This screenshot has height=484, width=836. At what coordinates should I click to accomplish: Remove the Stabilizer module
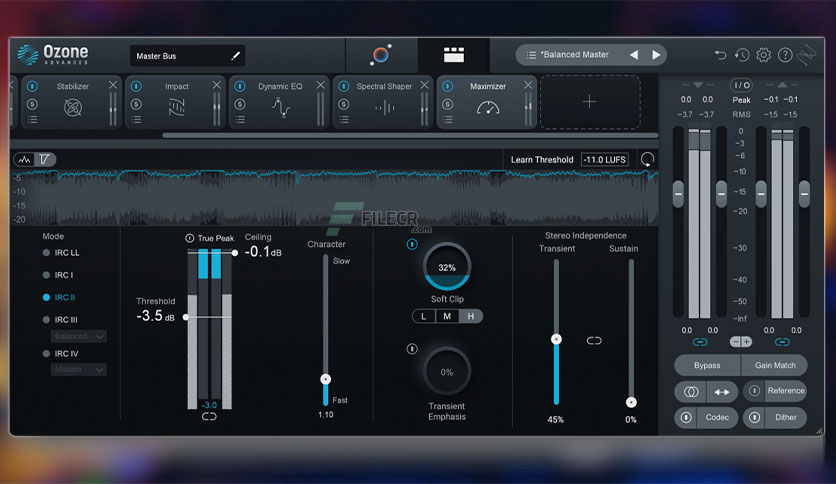(113, 85)
